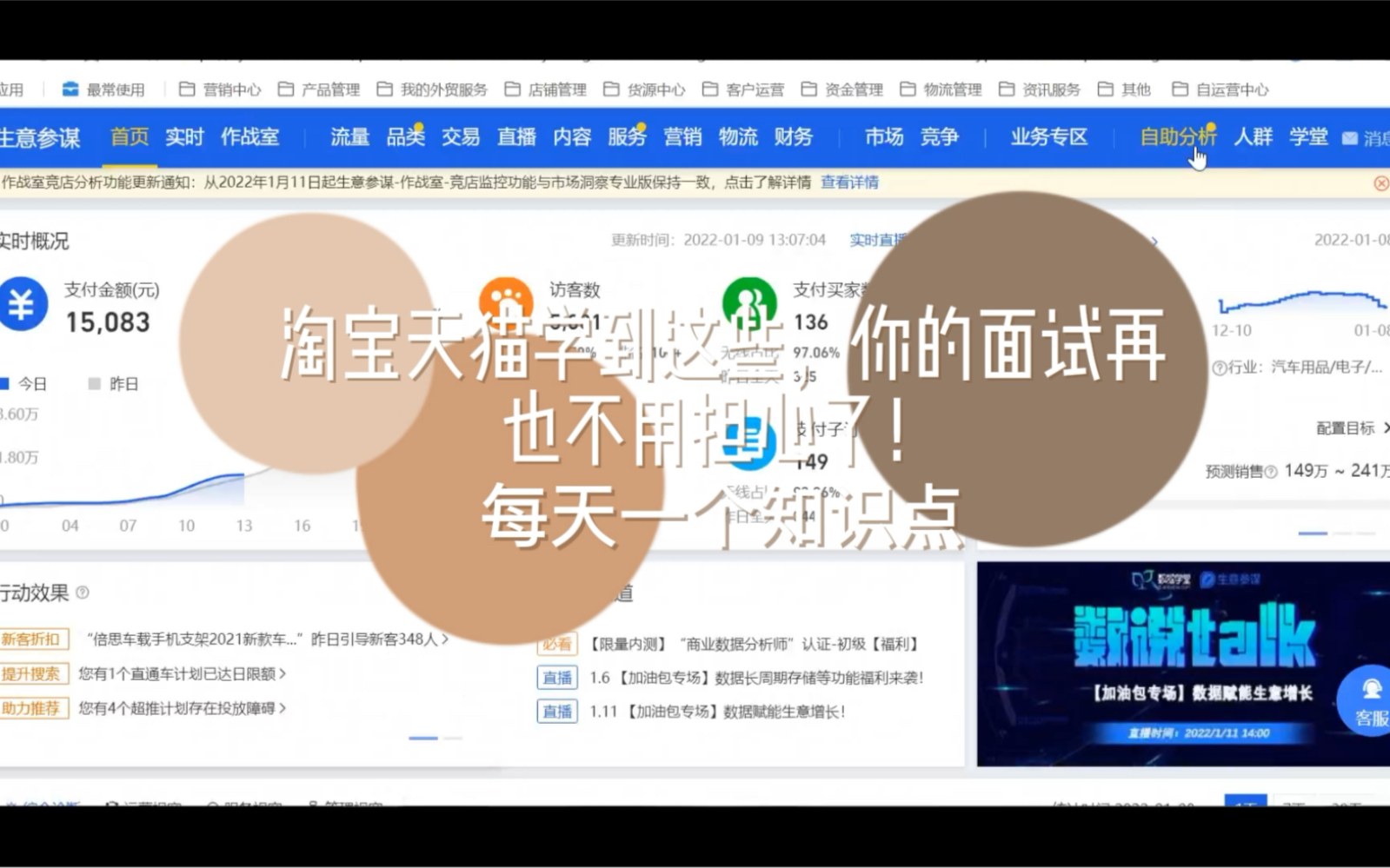Open the 流量 menu
This screenshot has height=868, width=1390.
point(349,137)
